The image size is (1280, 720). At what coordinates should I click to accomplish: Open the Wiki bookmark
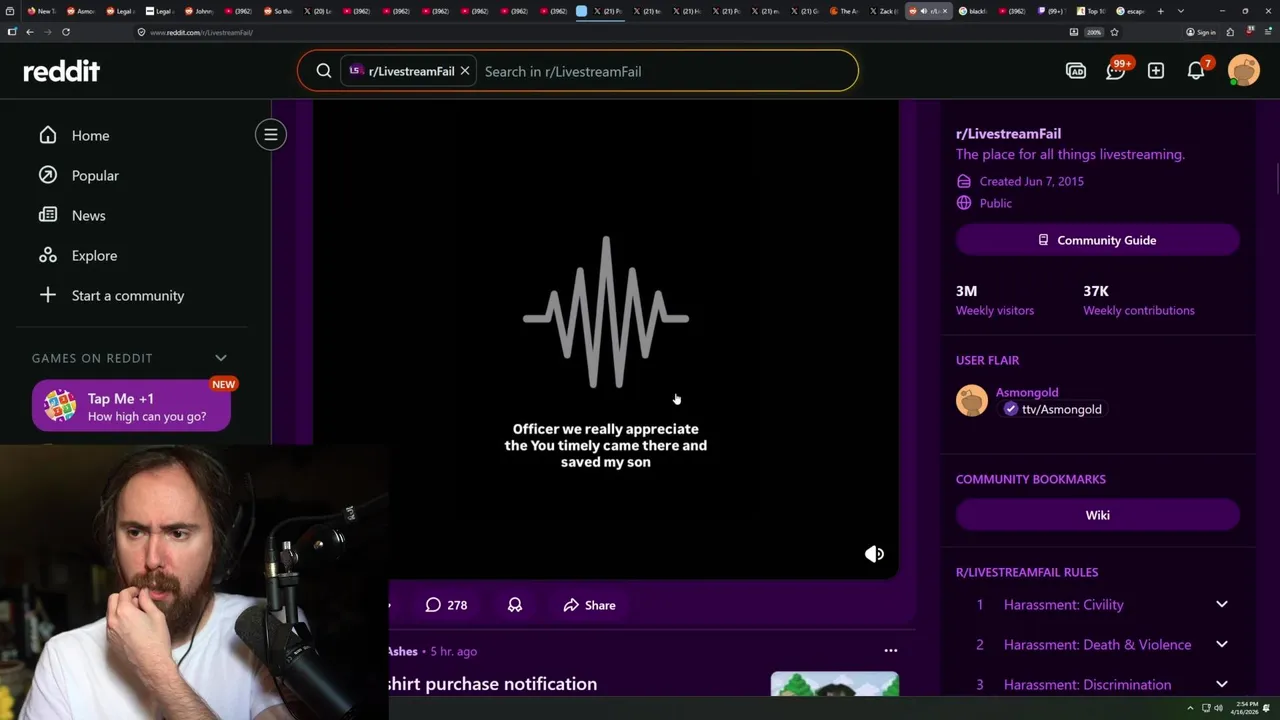tap(1098, 515)
